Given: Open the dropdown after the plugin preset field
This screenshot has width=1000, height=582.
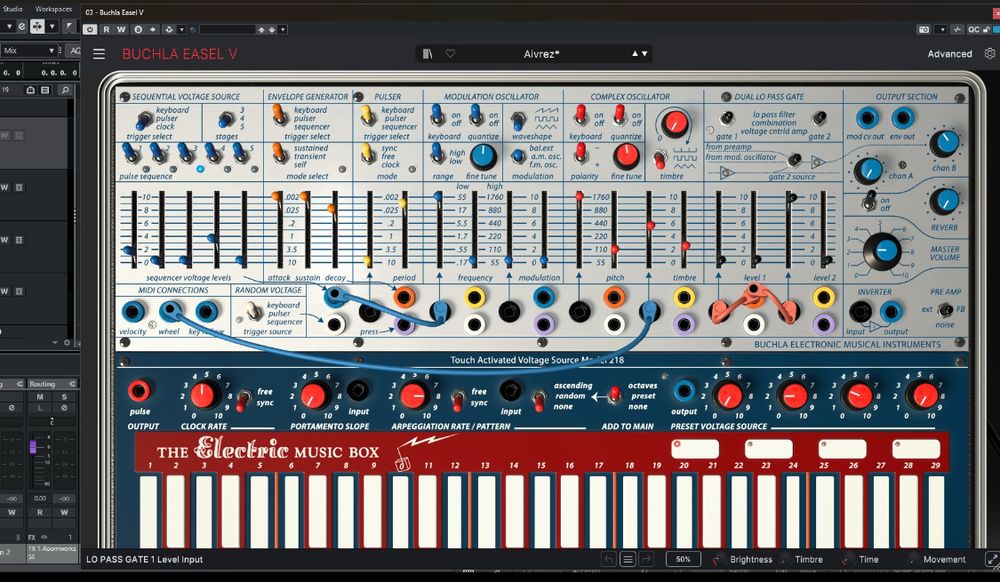Looking at the screenshot, I should point(283,29).
